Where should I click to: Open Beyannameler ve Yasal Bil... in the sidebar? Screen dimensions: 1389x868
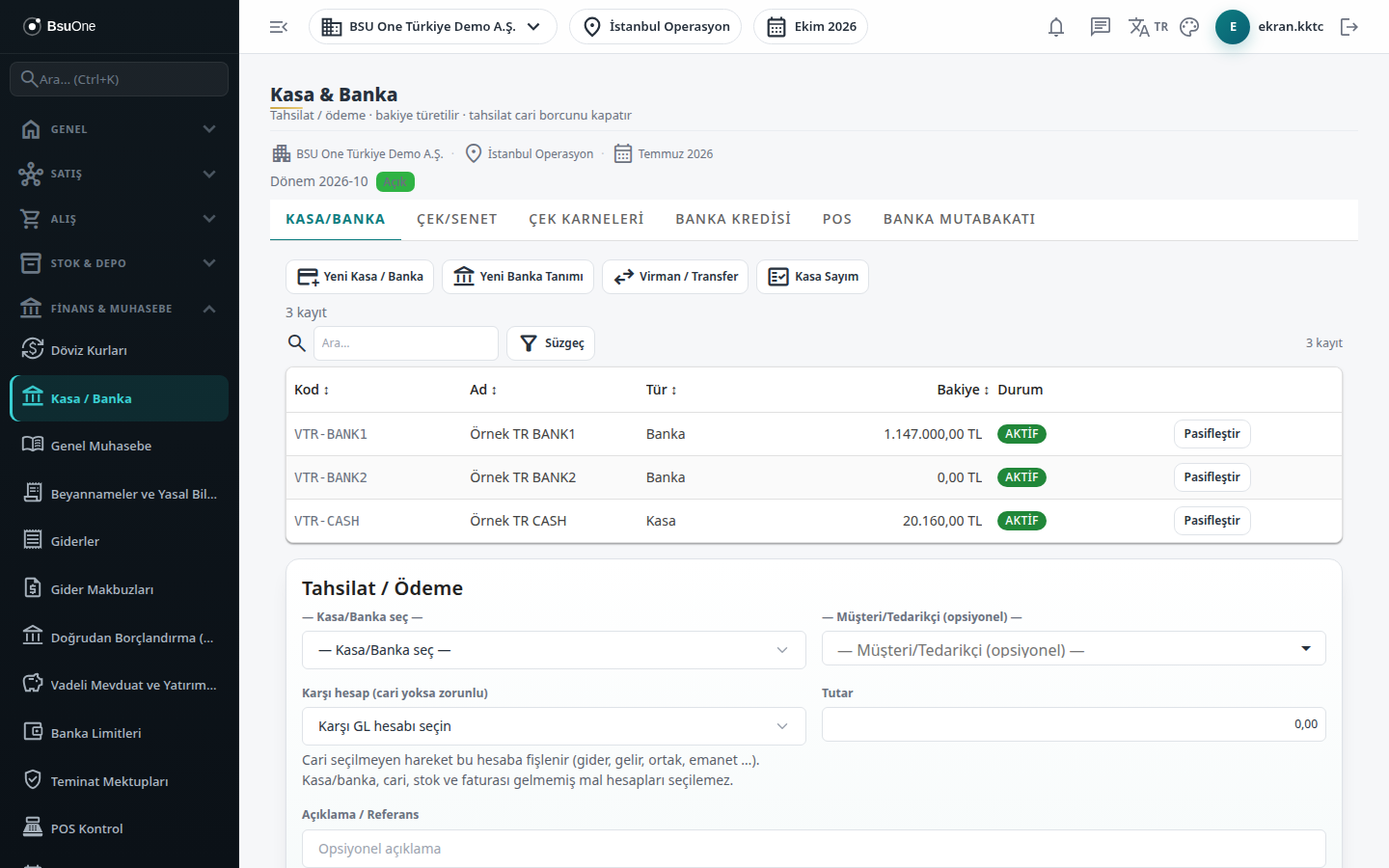point(120,494)
